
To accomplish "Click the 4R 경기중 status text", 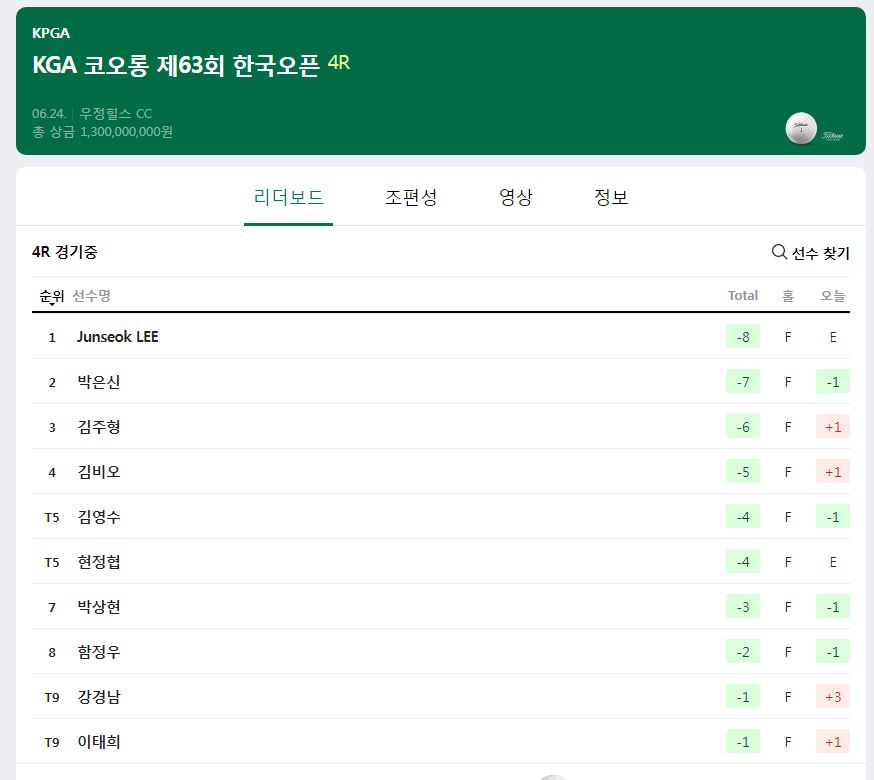I will 65,252.
